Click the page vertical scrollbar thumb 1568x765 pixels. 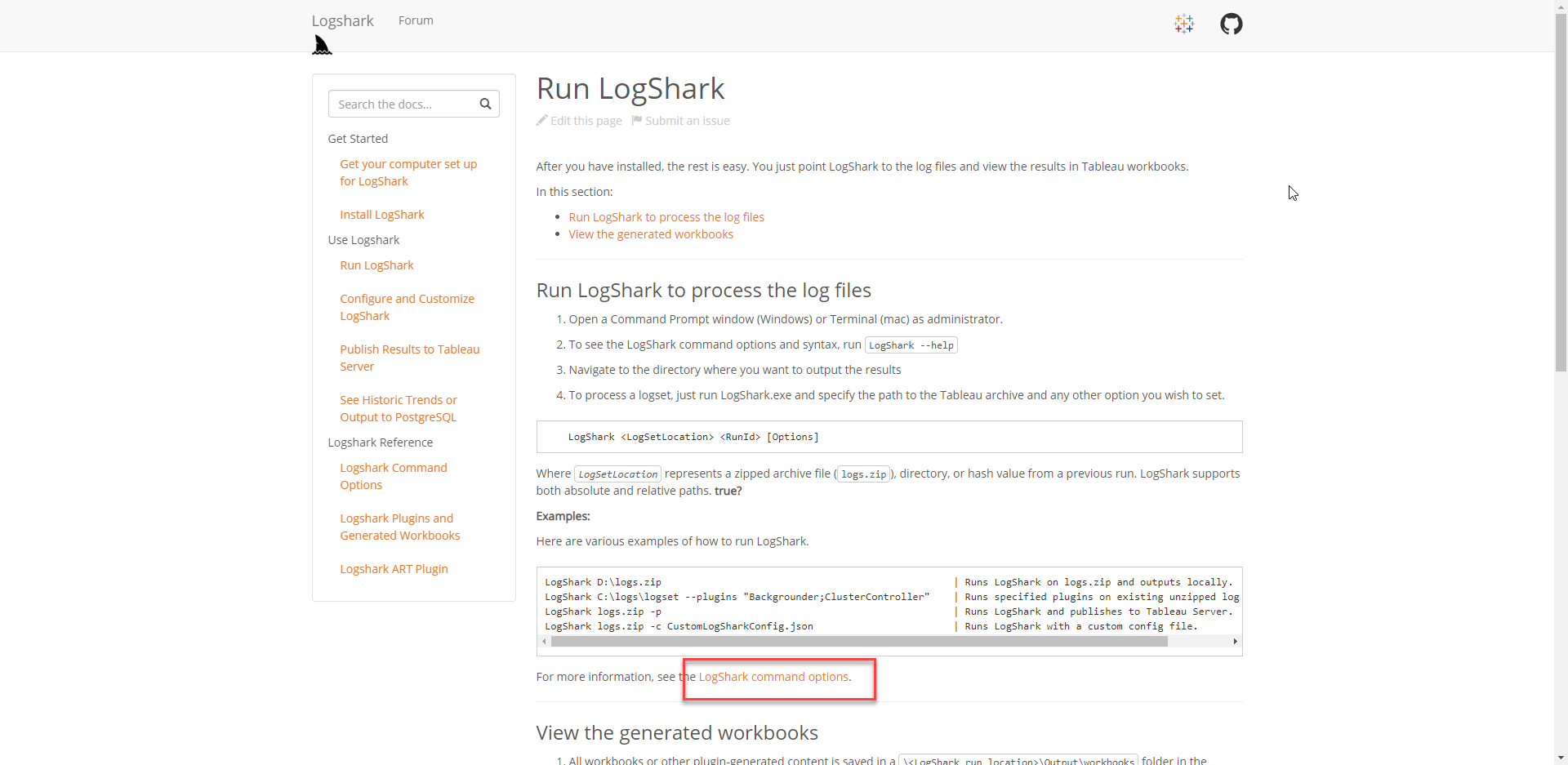click(x=1561, y=192)
